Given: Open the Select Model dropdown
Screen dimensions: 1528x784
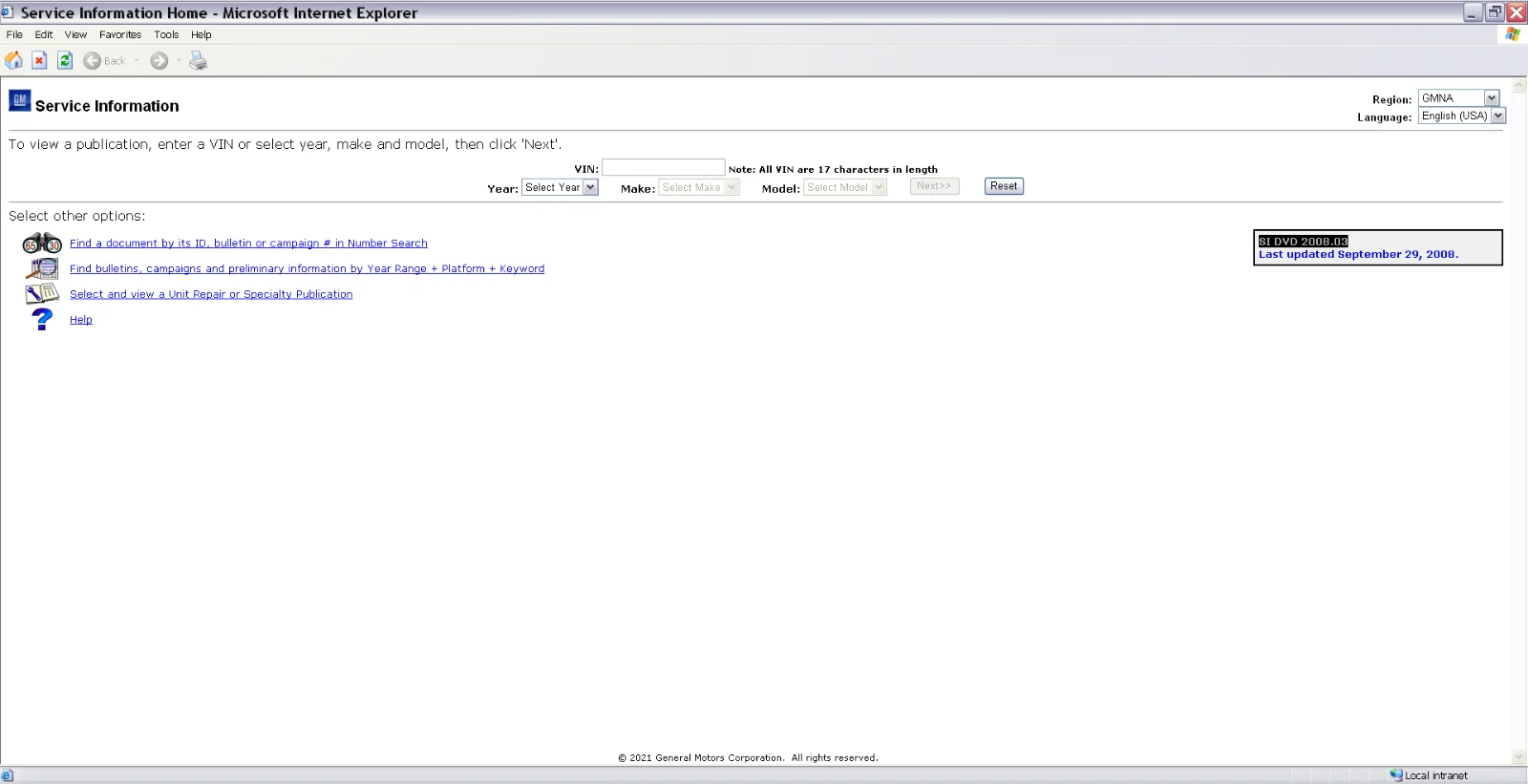Looking at the screenshot, I should (x=845, y=187).
